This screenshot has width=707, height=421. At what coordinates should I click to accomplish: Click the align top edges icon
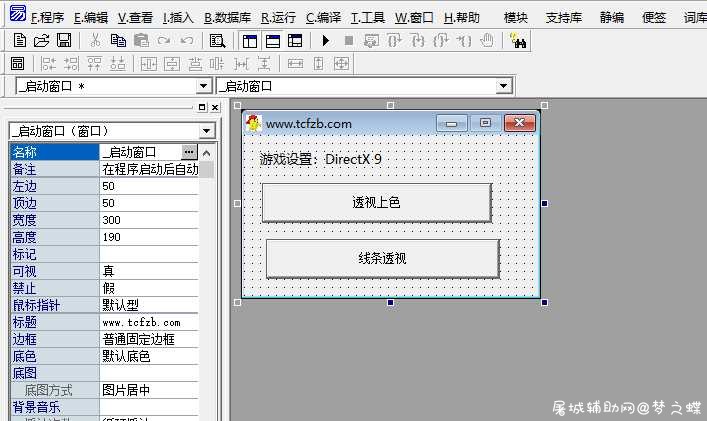[94, 64]
